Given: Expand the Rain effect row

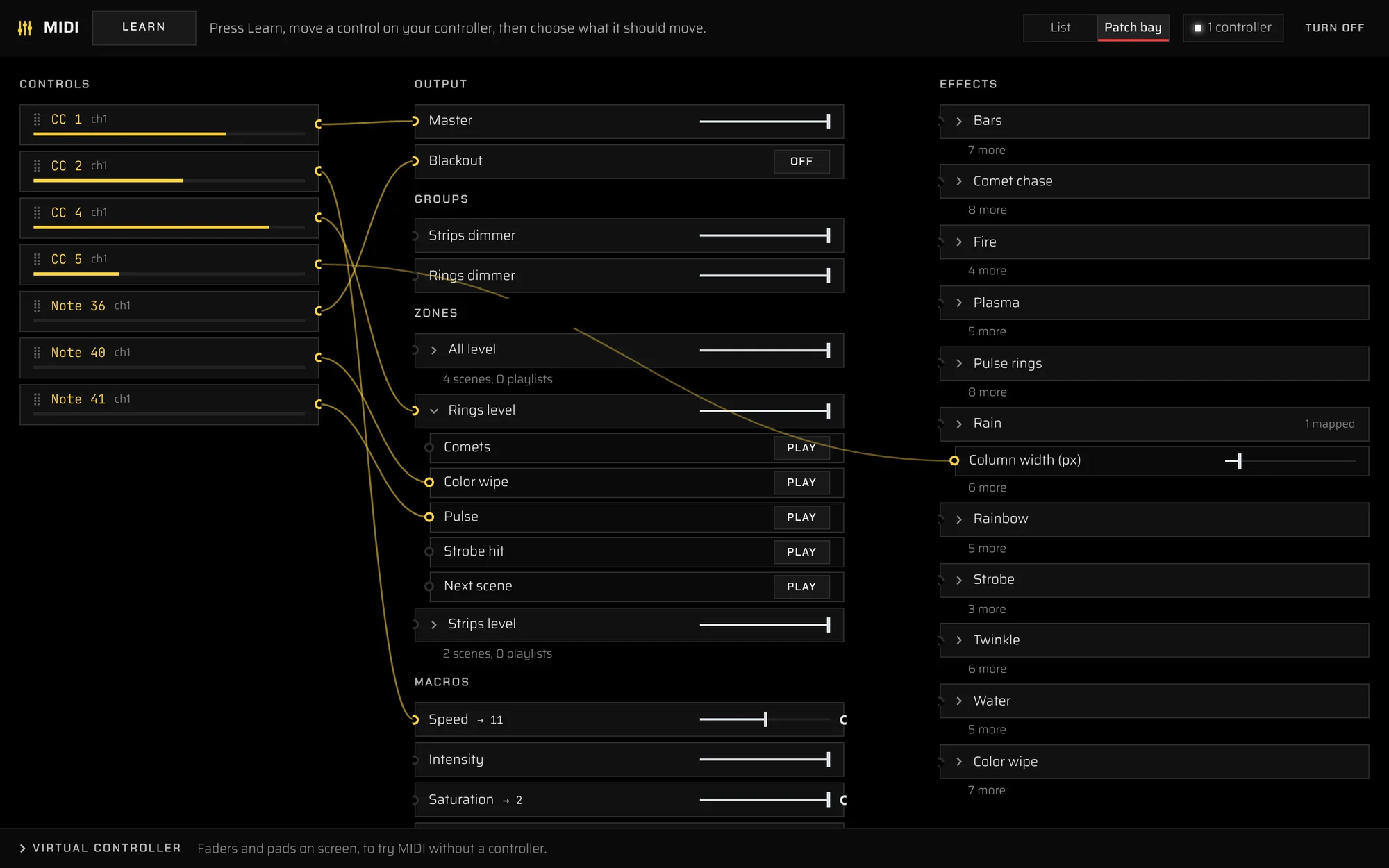Looking at the screenshot, I should click(959, 424).
